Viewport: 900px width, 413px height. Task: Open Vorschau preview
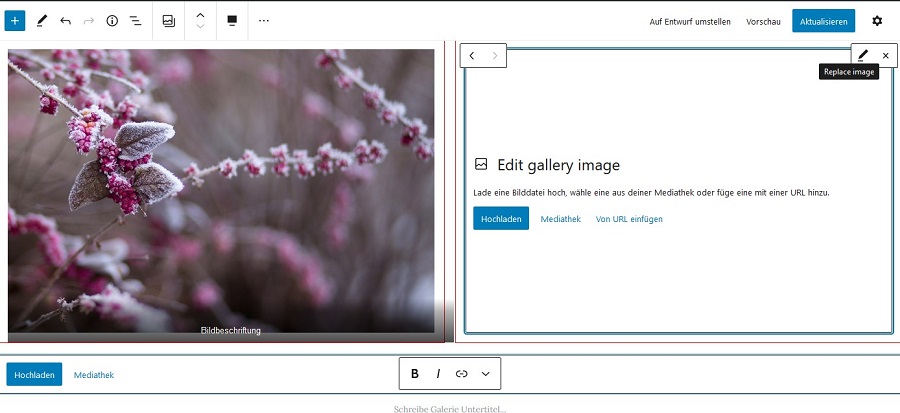763,21
